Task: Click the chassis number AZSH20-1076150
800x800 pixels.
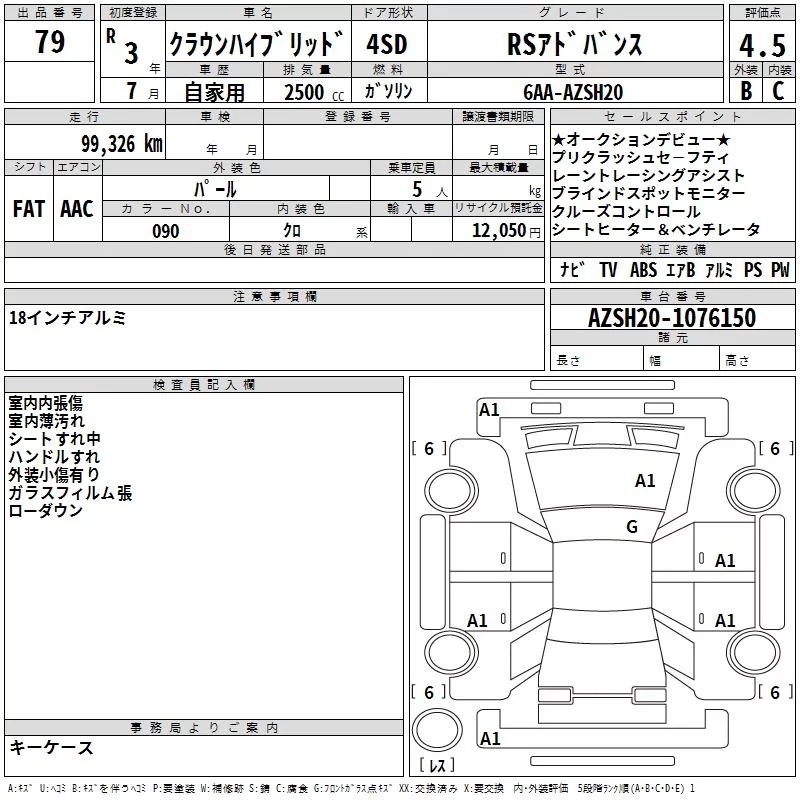Action: [x=672, y=318]
